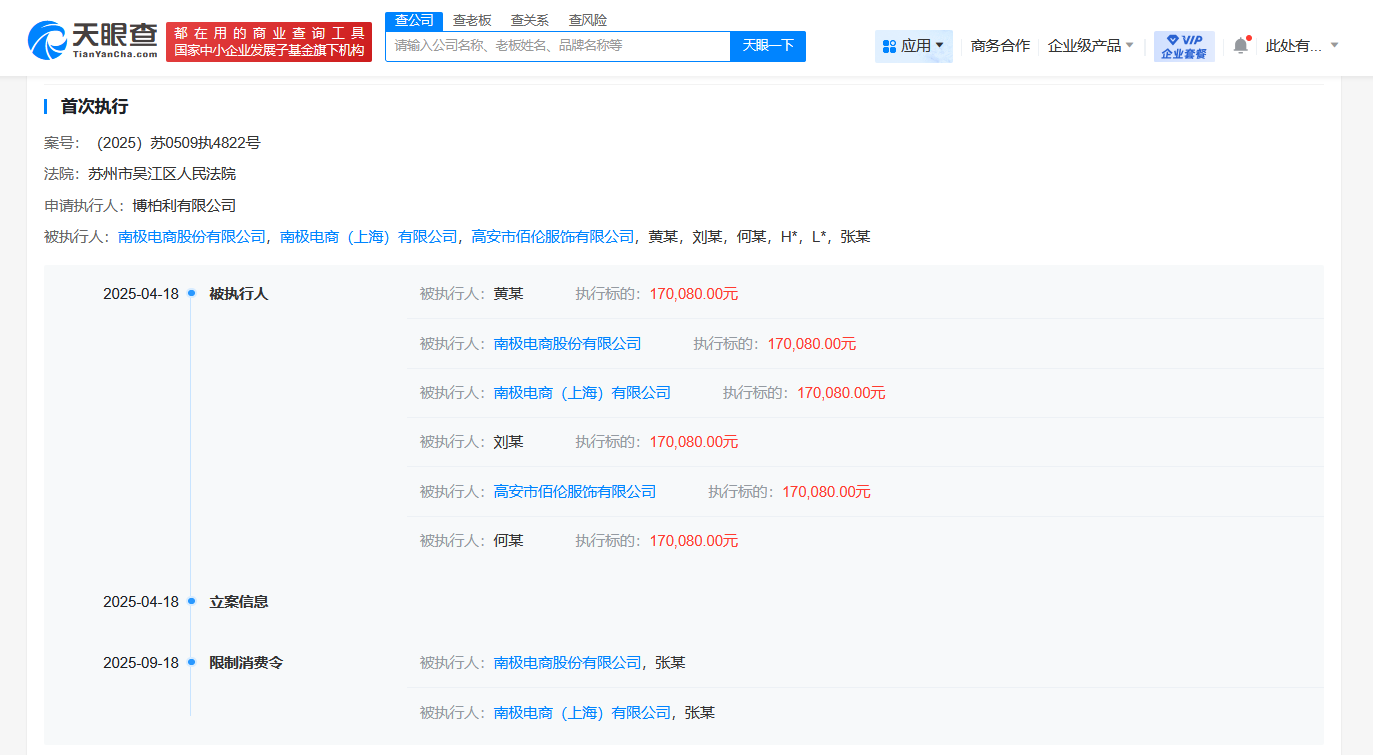Click the 天眼一下 search button
Image resolution: width=1373 pixels, height=755 pixels.
768,46
